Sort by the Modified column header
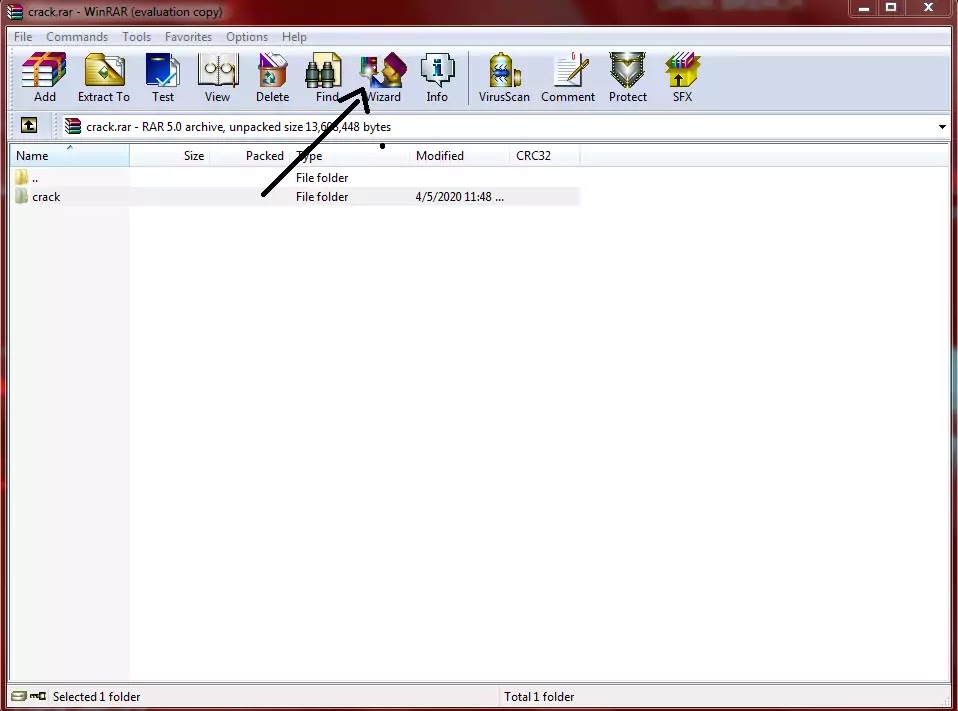The image size is (958, 711). 459,156
